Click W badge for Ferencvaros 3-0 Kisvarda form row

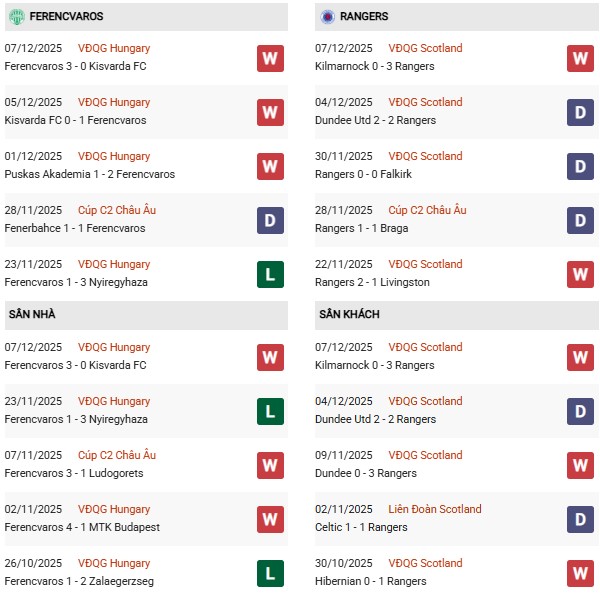pyautogui.click(x=270, y=58)
